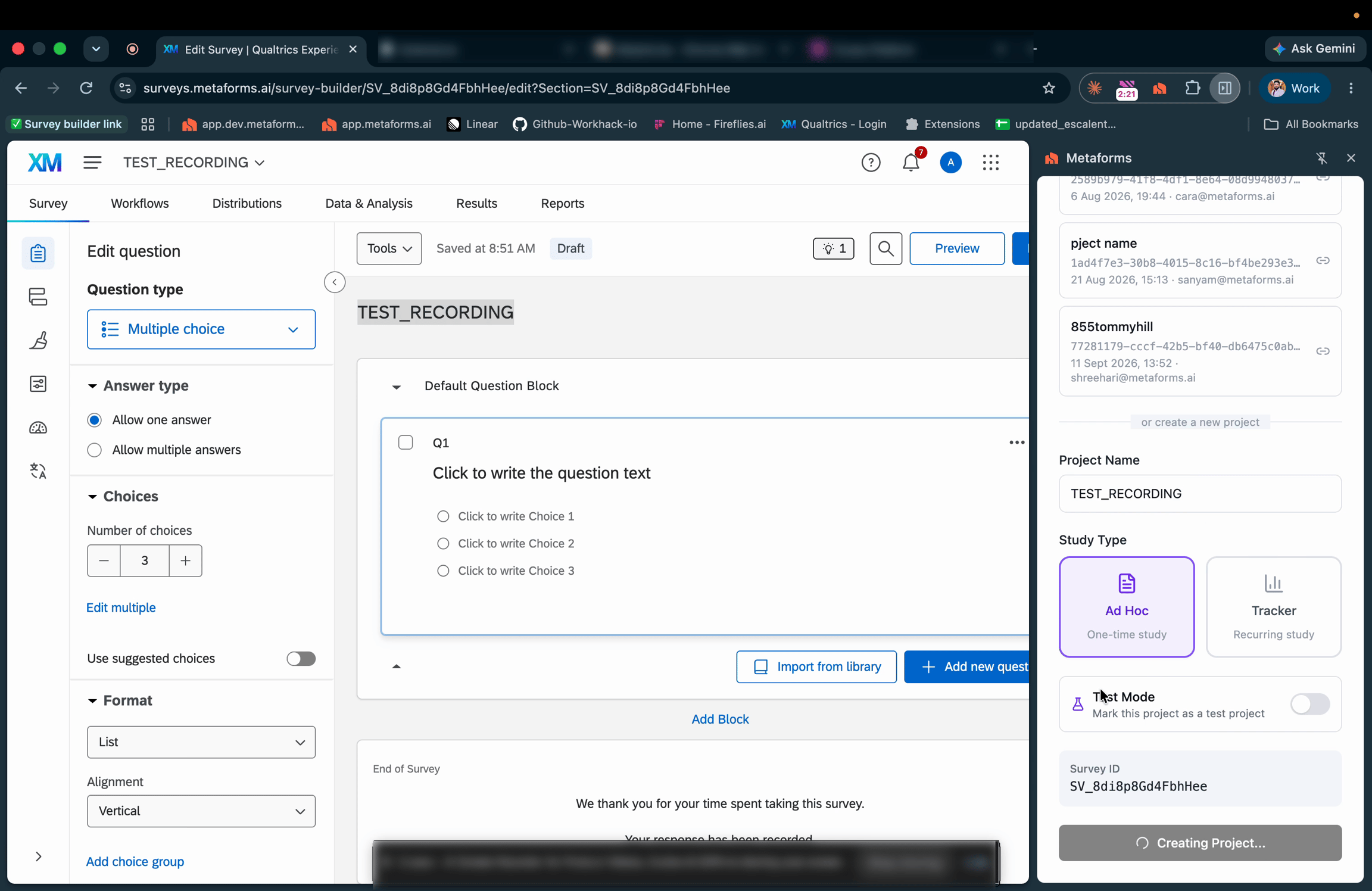The height and width of the screenshot is (891, 1372).
Task: Open the Survey builder clipboard icon in sidebar
Action: tap(38, 253)
